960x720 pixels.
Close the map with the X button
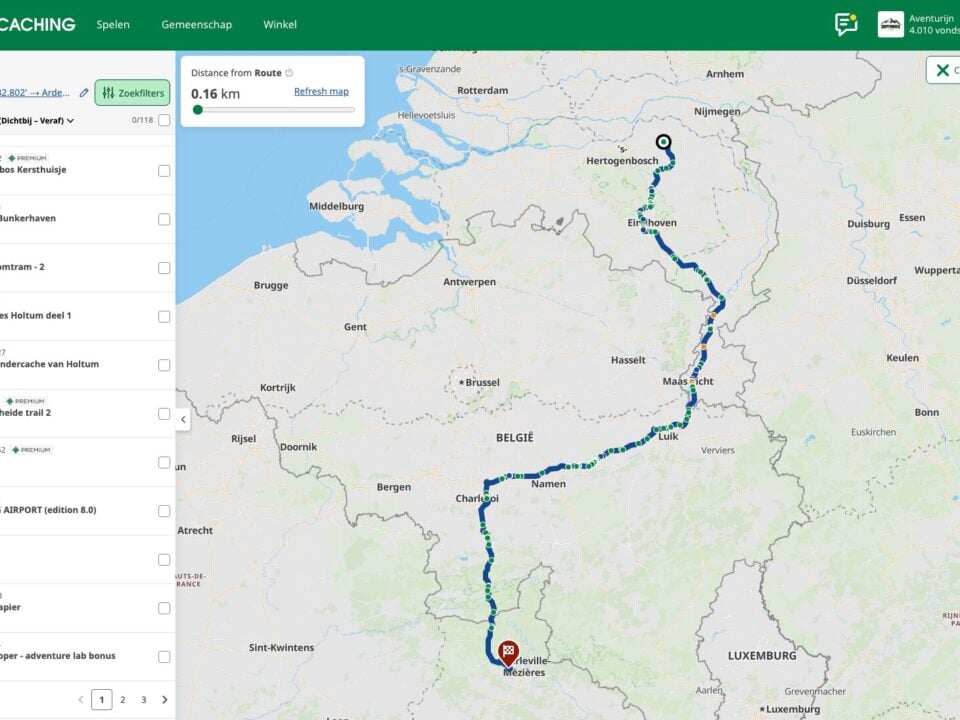pyautogui.click(x=943, y=70)
